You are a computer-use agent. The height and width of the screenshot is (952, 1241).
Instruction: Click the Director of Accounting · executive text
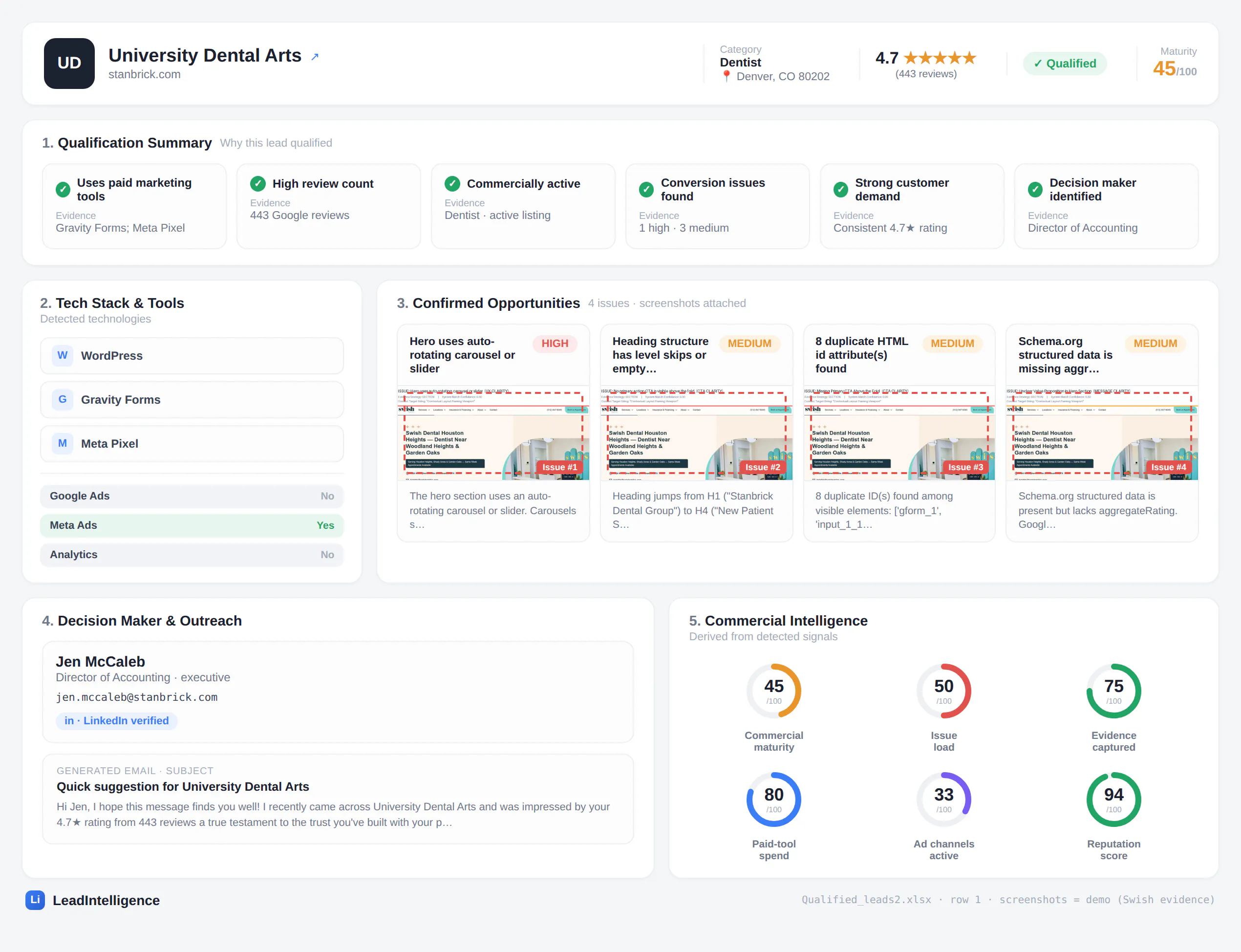[x=143, y=677]
